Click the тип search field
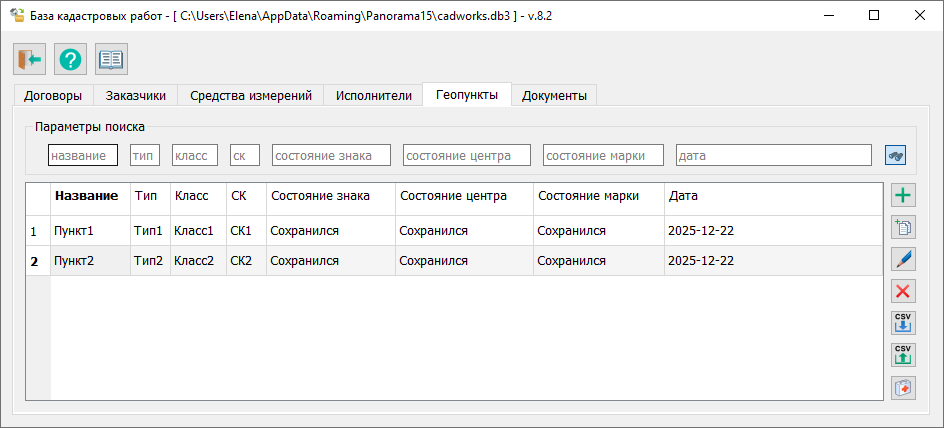This screenshot has height=428, width=944. tap(145, 155)
